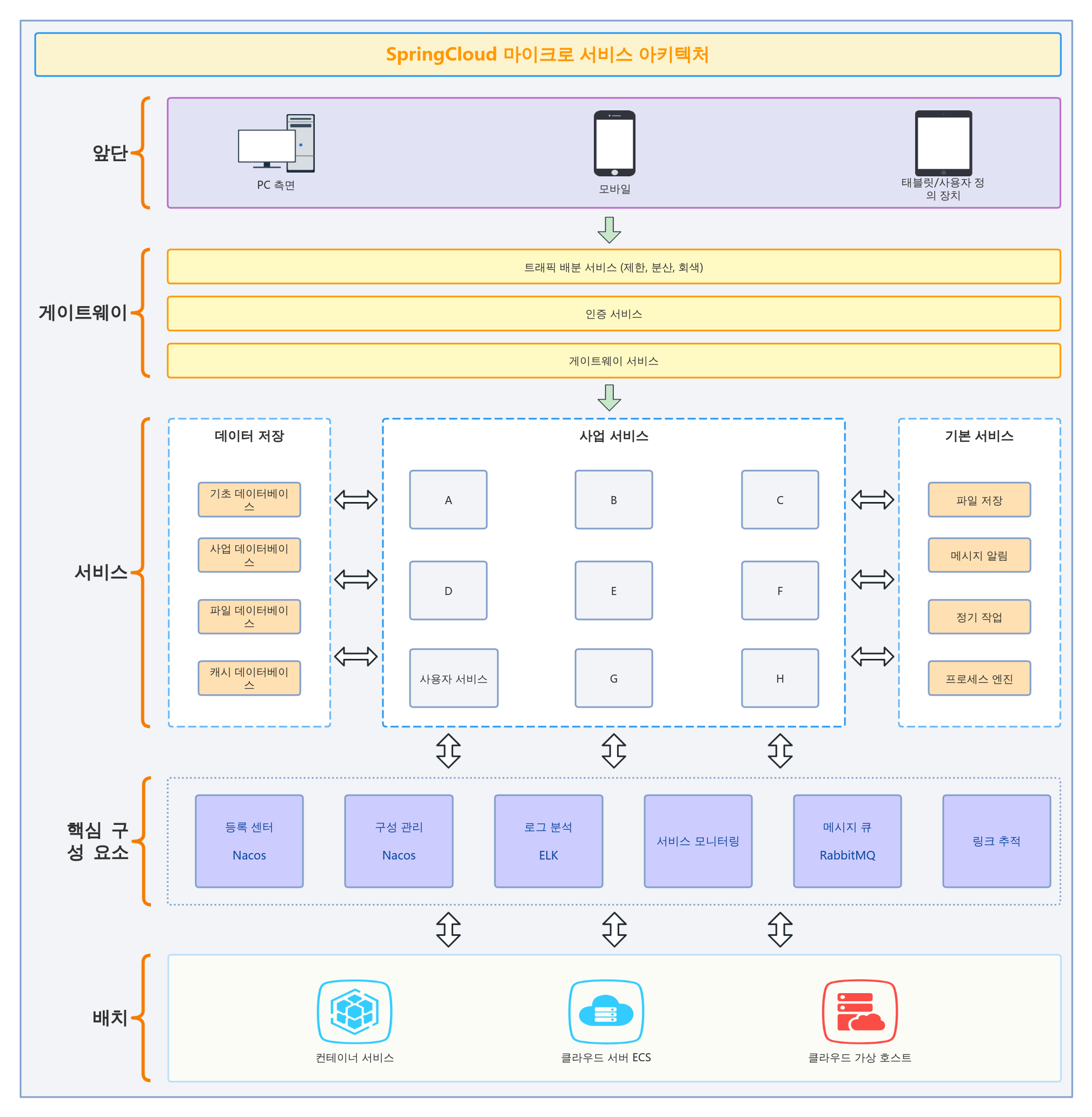Screen dimensions: 1092x1117
Task: Click the 사업 서비스 heading
Action: point(614,436)
